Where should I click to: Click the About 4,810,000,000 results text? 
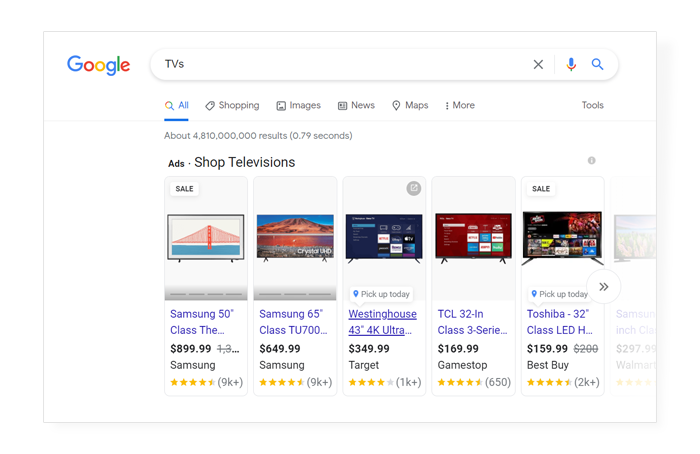258,136
